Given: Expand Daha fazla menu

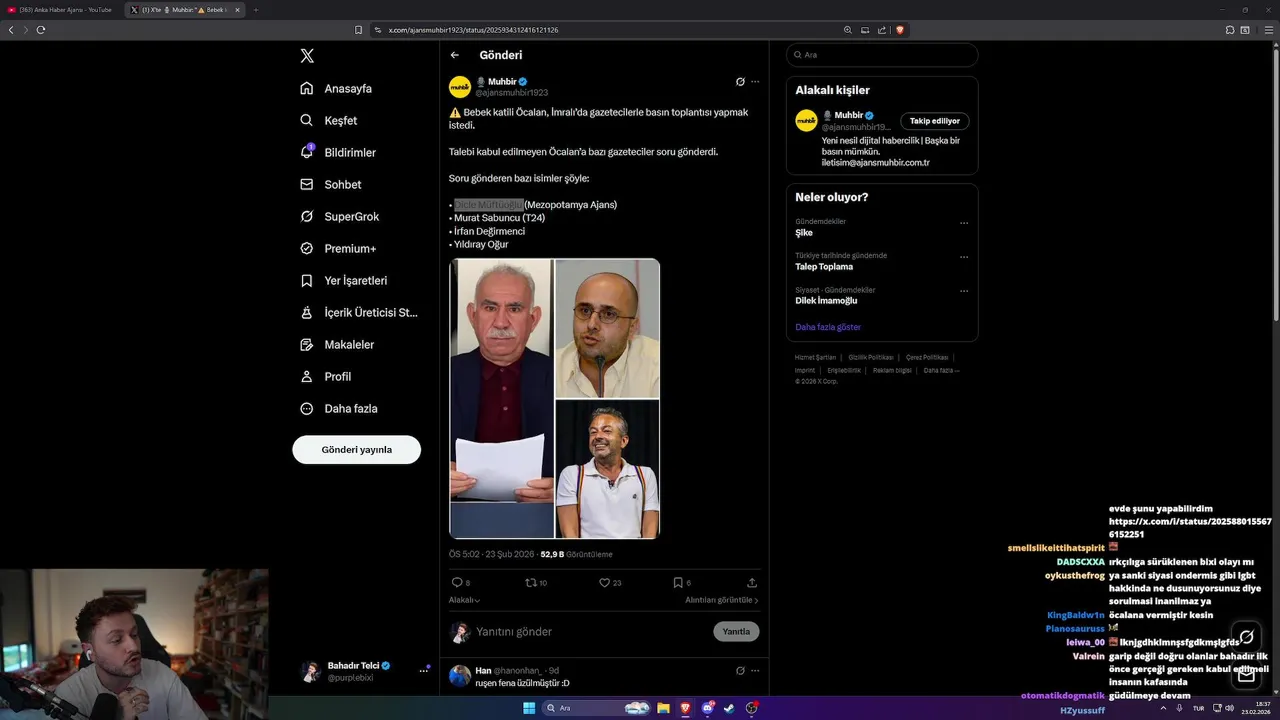Looking at the screenshot, I should pos(339,408).
